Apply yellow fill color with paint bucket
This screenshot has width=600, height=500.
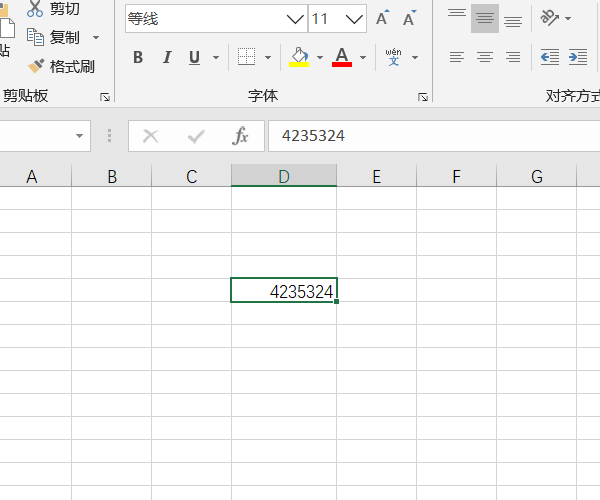tap(299, 57)
